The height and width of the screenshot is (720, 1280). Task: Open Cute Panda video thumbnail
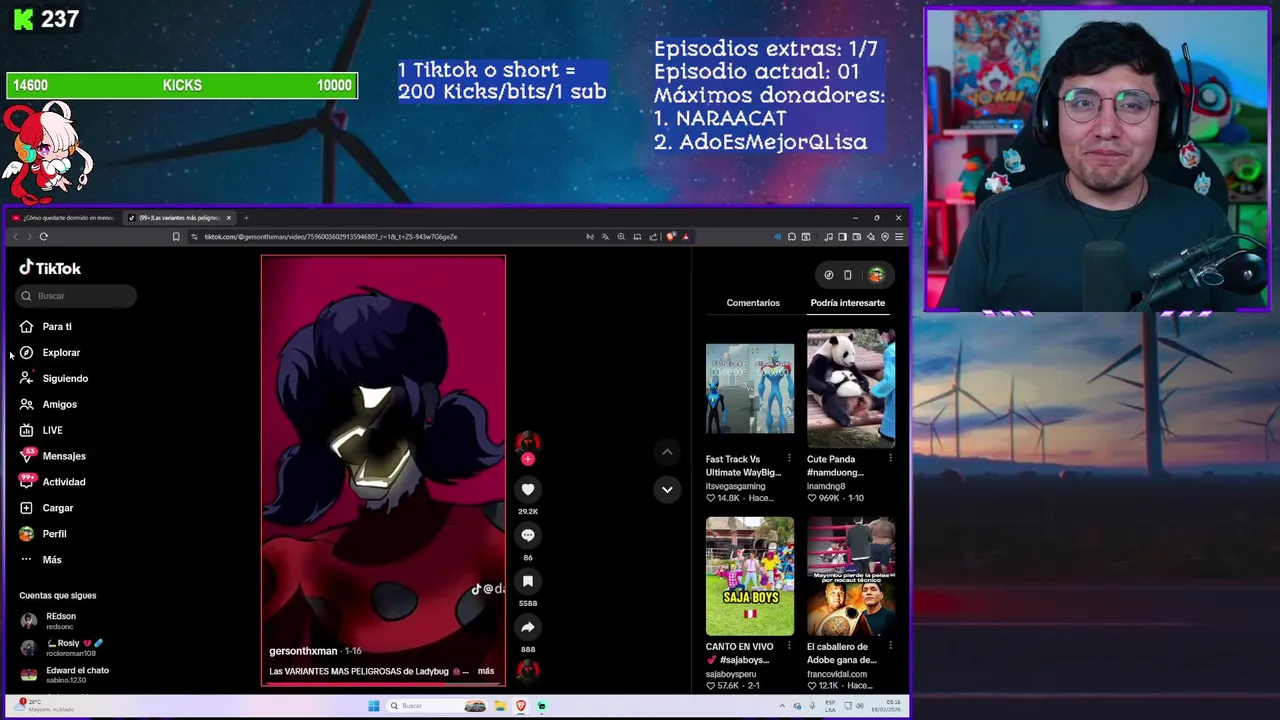coord(851,388)
